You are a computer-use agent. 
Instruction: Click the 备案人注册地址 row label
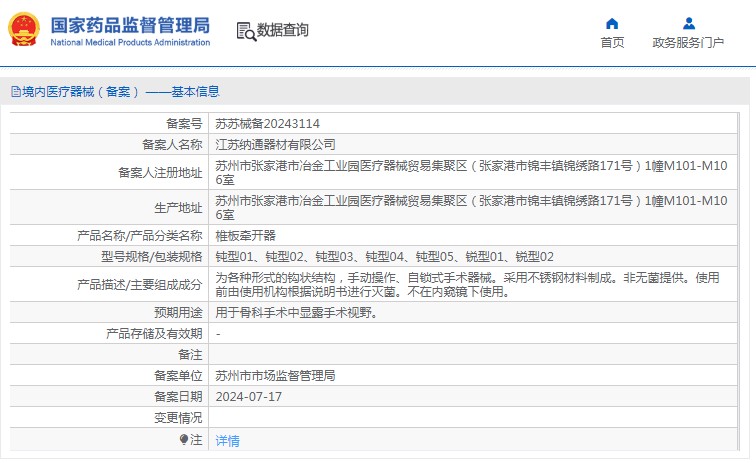pyautogui.click(x=160, y=173)
